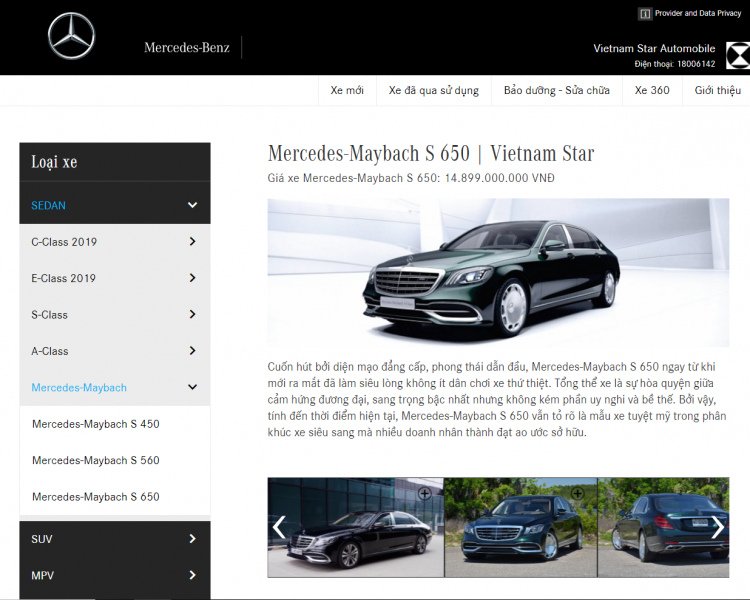Click the S-Class label
Image resolution: width=750 pixels, height=600 pixels.
(49, 315)
